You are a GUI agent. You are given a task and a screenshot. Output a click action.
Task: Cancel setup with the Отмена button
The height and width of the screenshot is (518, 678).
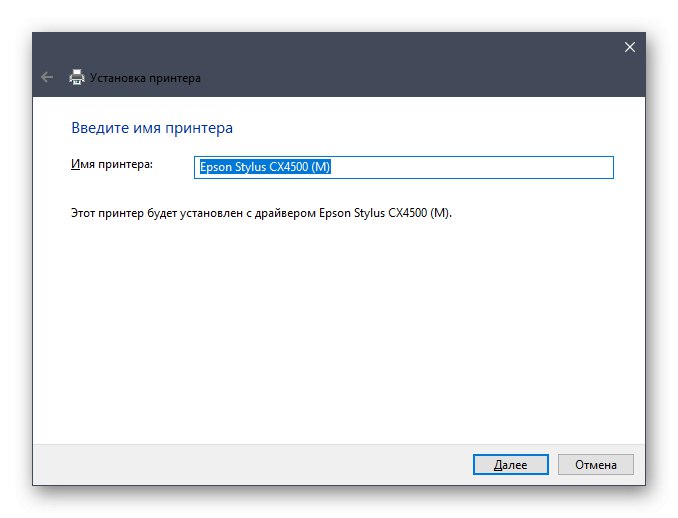(595, 464)
